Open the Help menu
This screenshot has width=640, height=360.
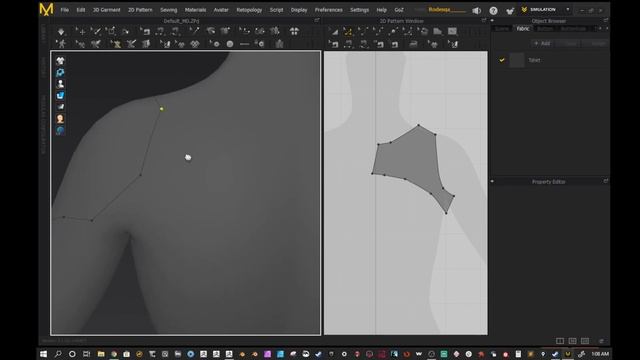point(382,10)
